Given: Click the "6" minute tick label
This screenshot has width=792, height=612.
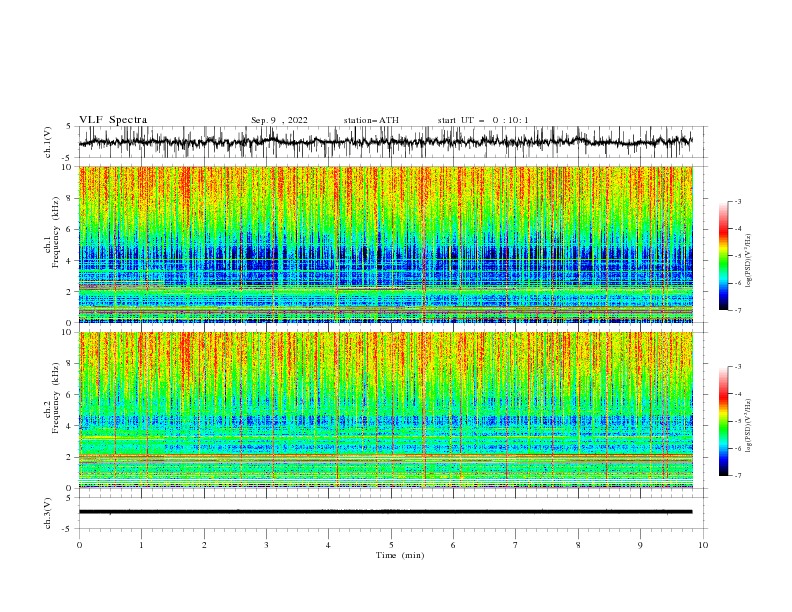Looking at the screenshot, I should coord(453,545).
